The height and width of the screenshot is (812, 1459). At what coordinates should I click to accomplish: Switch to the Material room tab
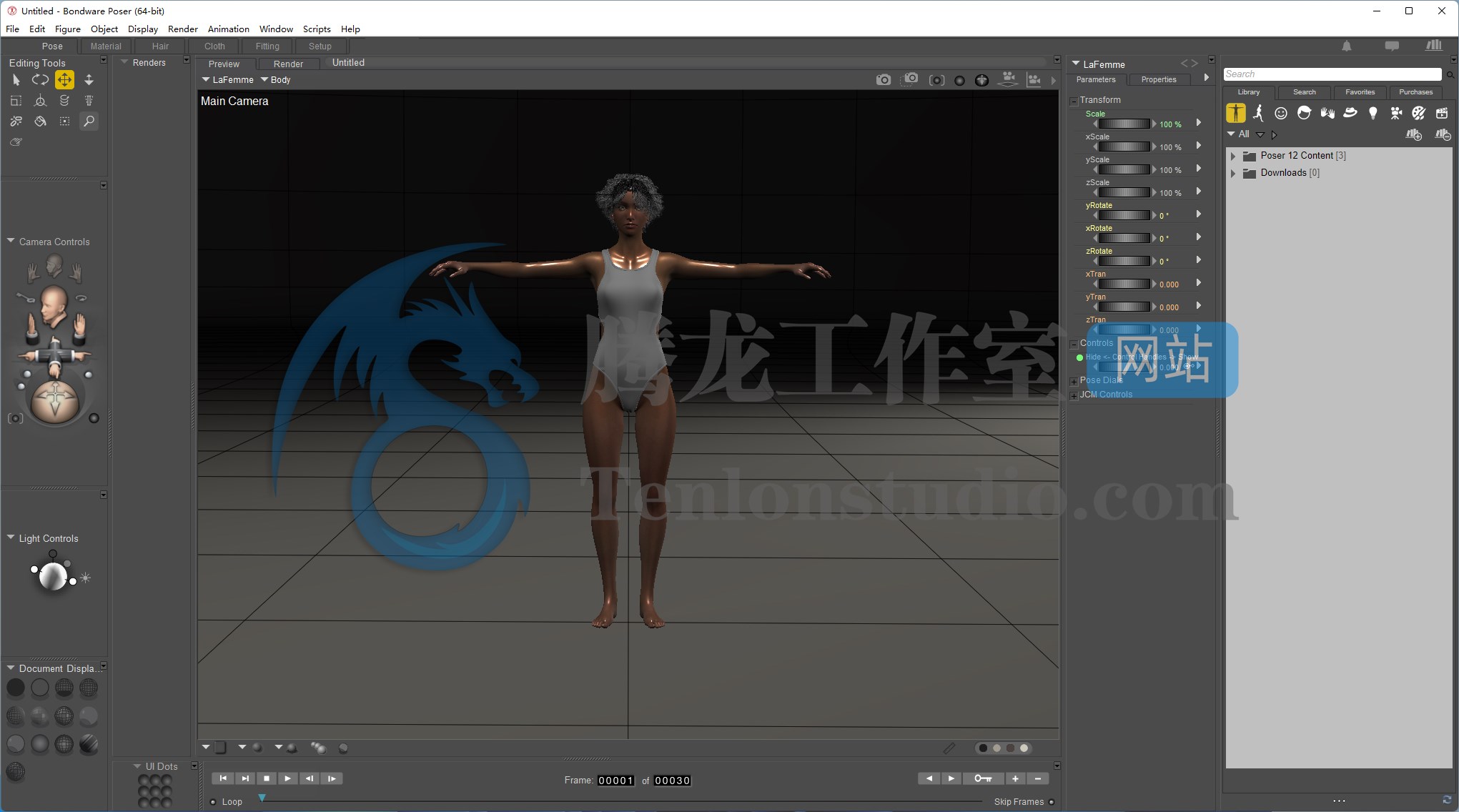[106, 46]
